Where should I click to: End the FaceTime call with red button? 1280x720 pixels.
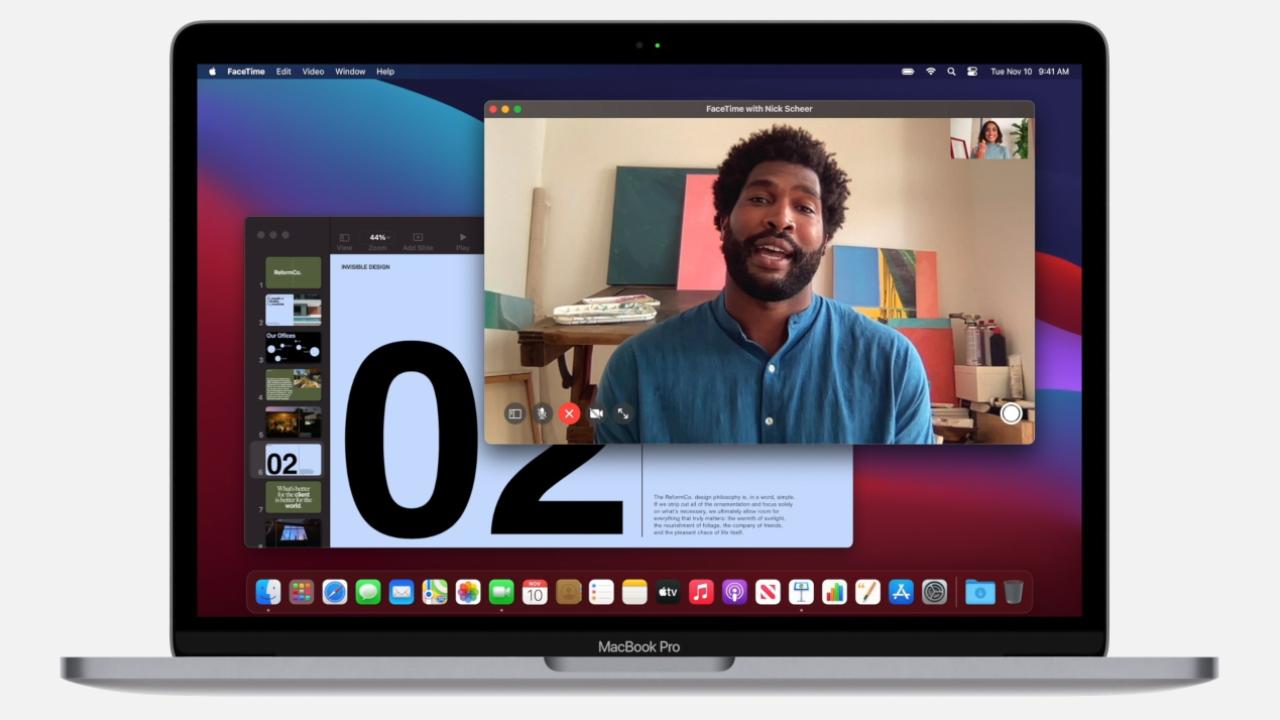click(569, 413)
